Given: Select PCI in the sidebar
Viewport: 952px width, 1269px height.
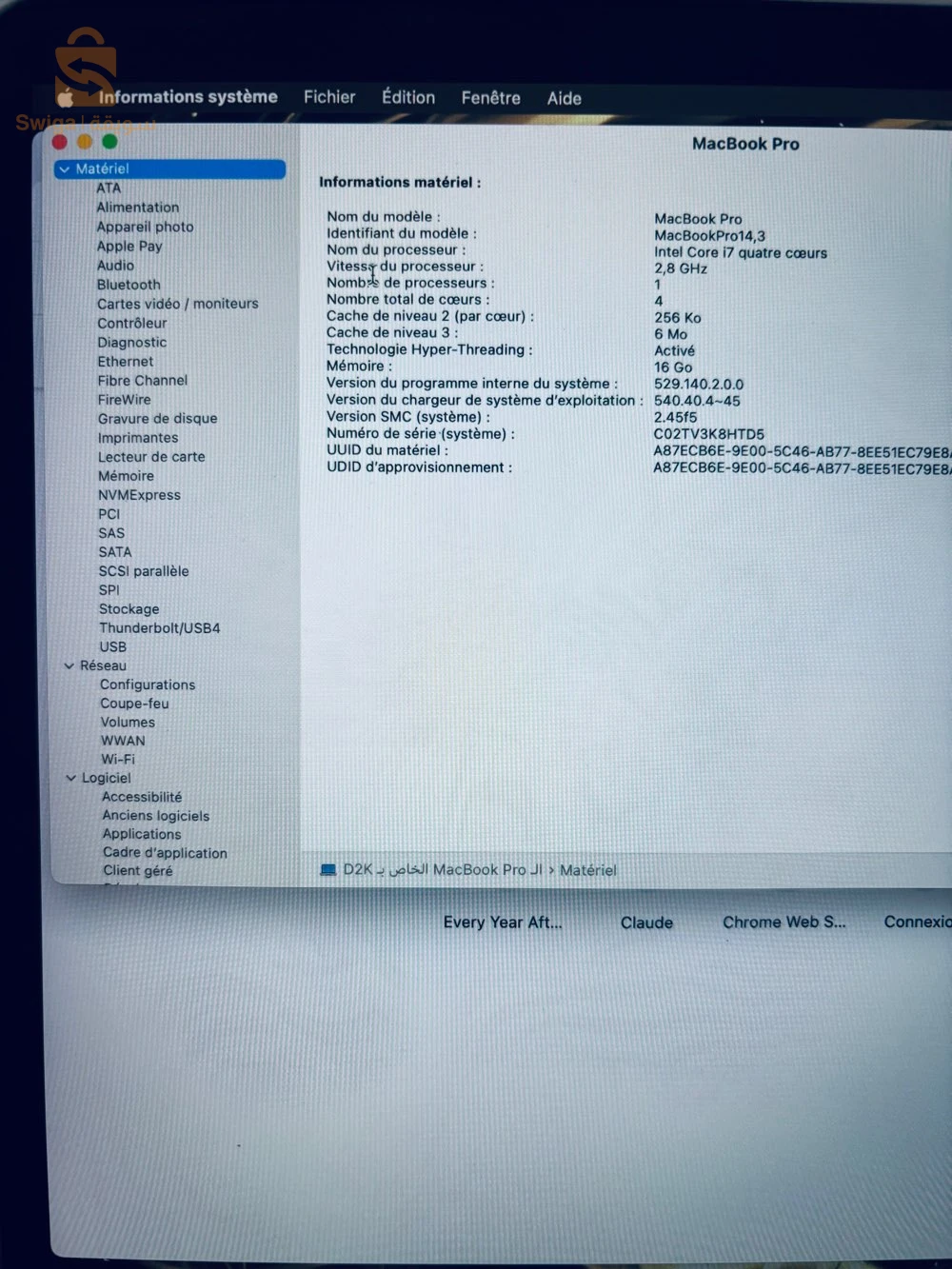Looking at the screenshot, I should 109,514.
